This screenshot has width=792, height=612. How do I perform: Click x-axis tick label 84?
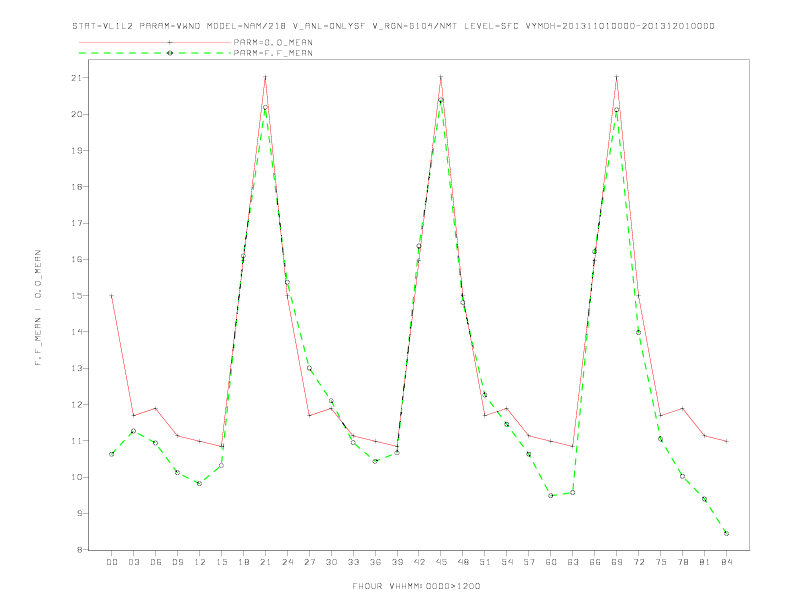tap(726, 562)
